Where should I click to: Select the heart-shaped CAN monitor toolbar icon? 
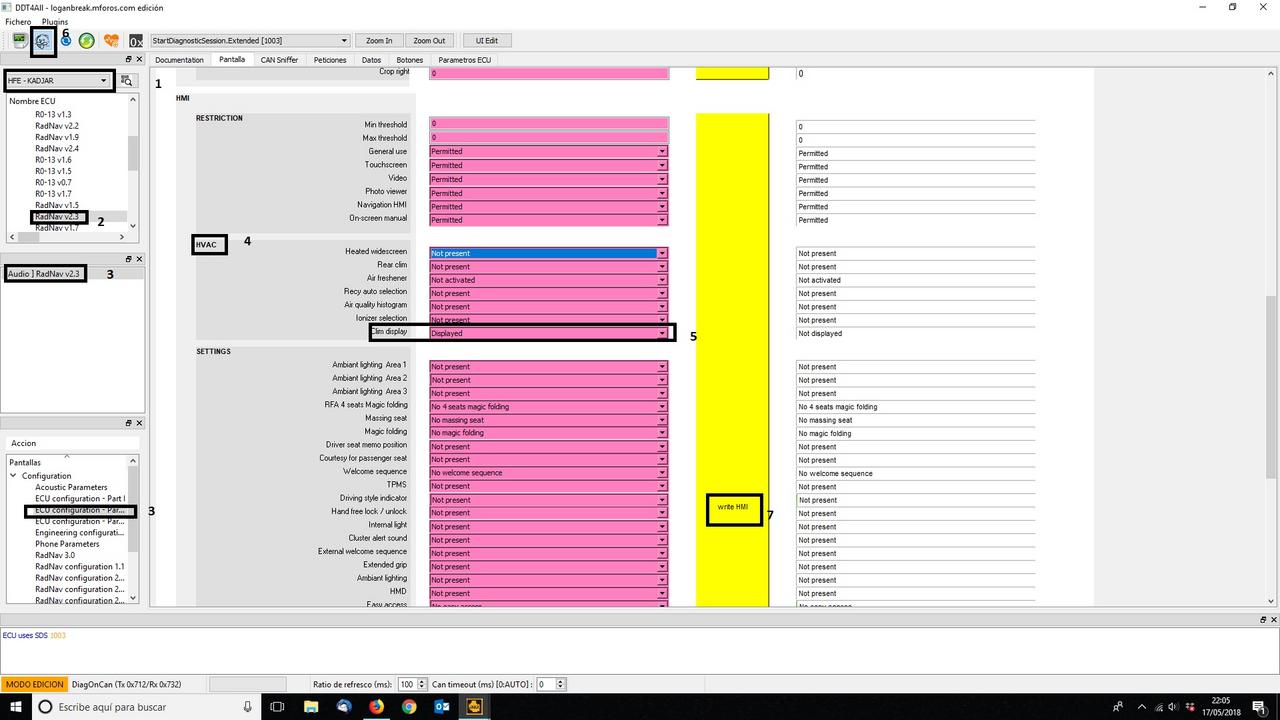pyautogui.click(x=111, y=40)
